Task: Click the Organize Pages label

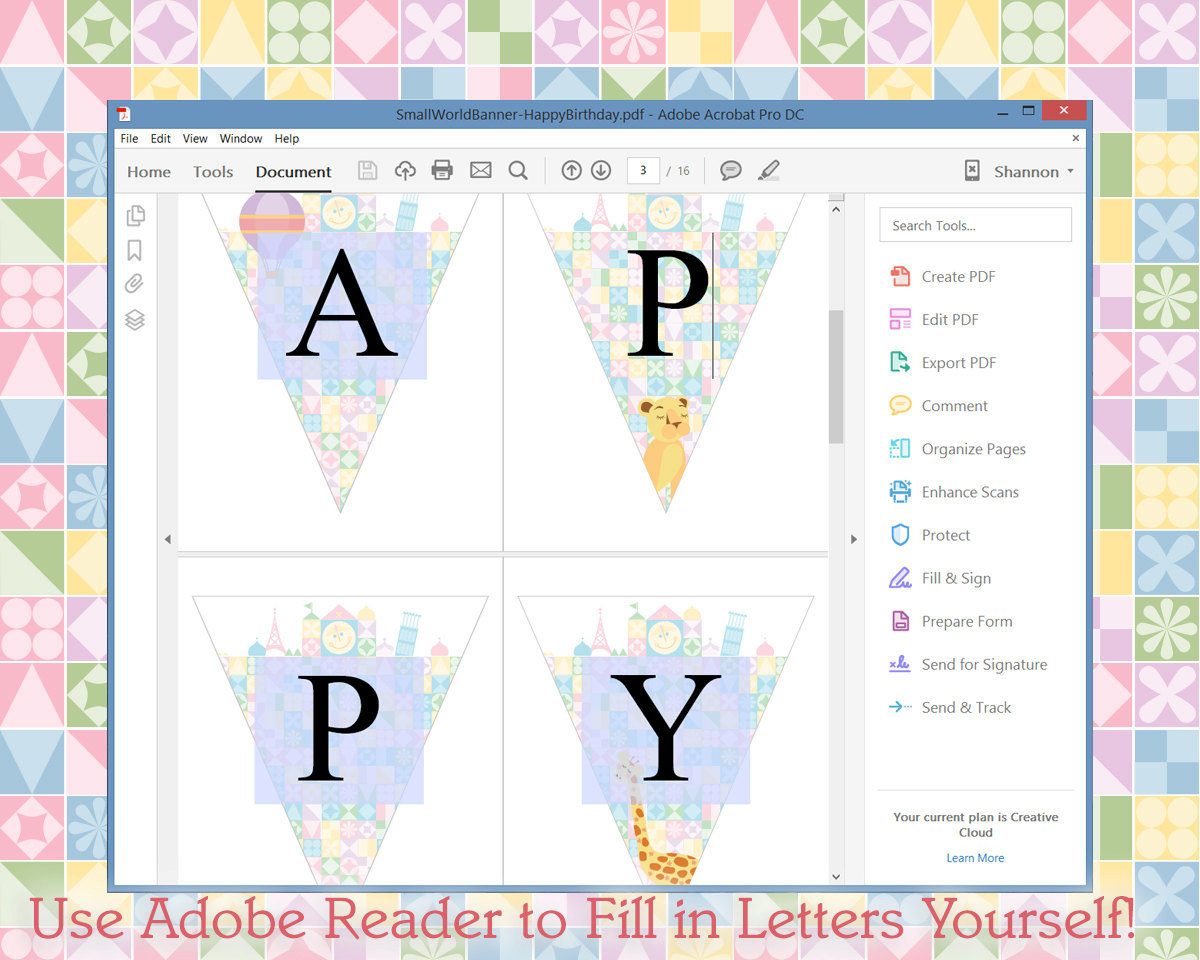Action: pos(974,449)
